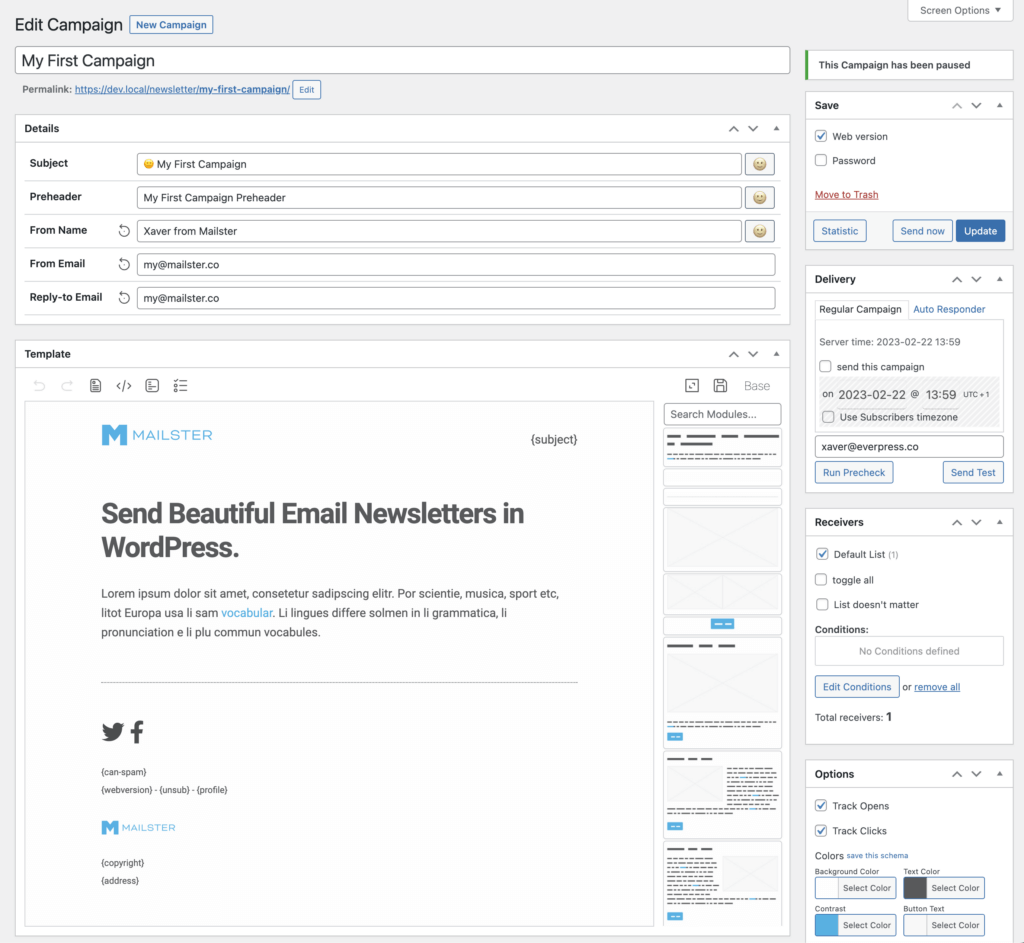
Task: Click the Send Test button
Action: pyautogui.click(x=973, y=472)
